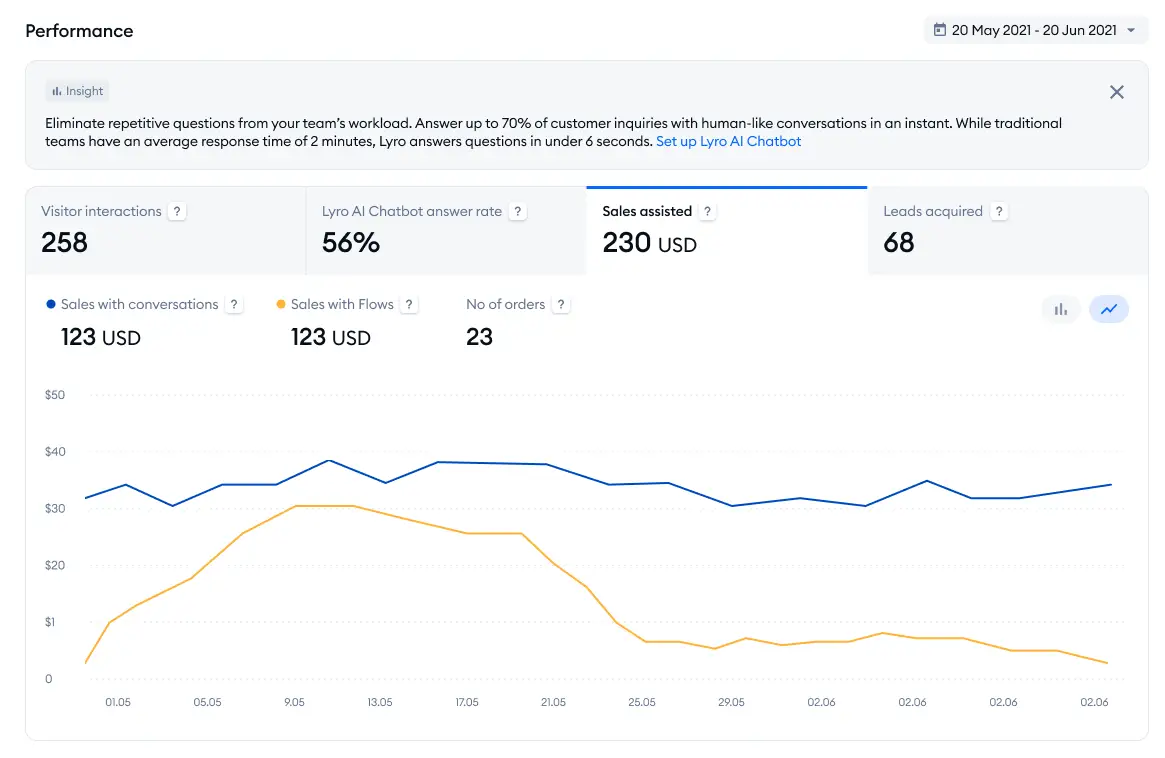Select the Visitor interactions tab
Image resolution: width=1165 pixels, height=758 pixels.
[x=166, y=230]
